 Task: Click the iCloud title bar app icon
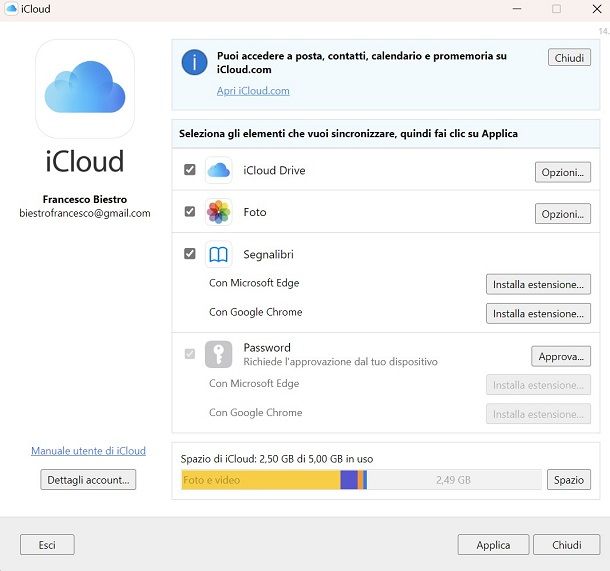(x=12, y=9)
